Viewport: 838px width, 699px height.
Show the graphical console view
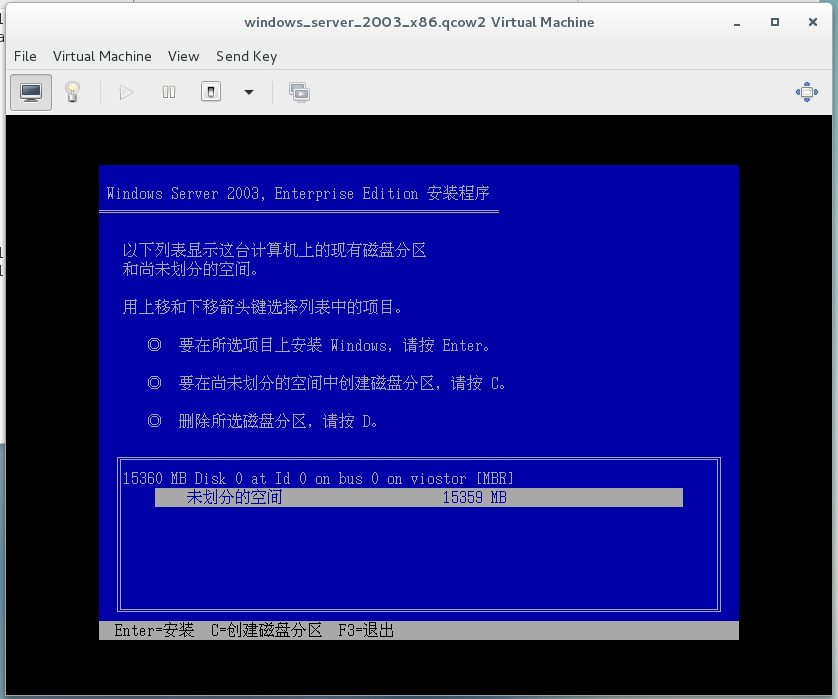tap(31, 92)
